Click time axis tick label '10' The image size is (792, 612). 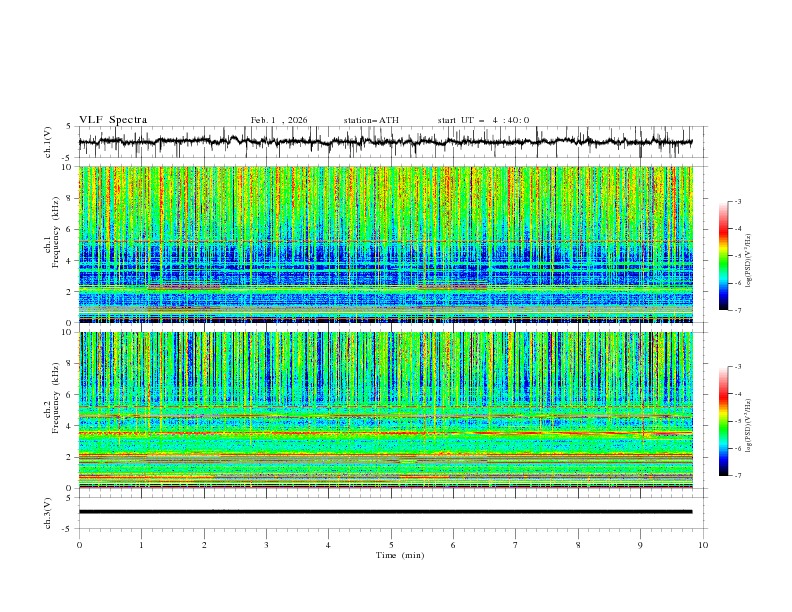coord(703,545)
